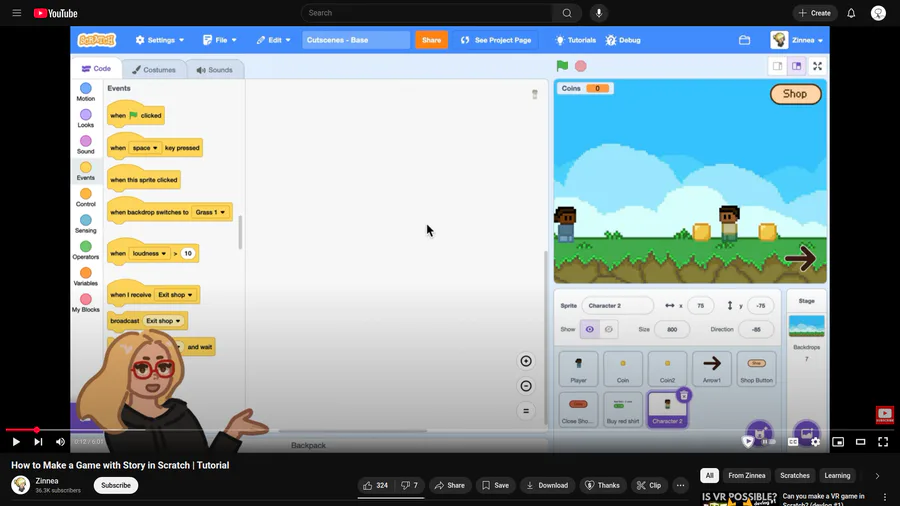The height and width of the screenshot is (506, 900).
Task: Hide the sprite with crossed-eye toggle
Action: coord(609,329)
